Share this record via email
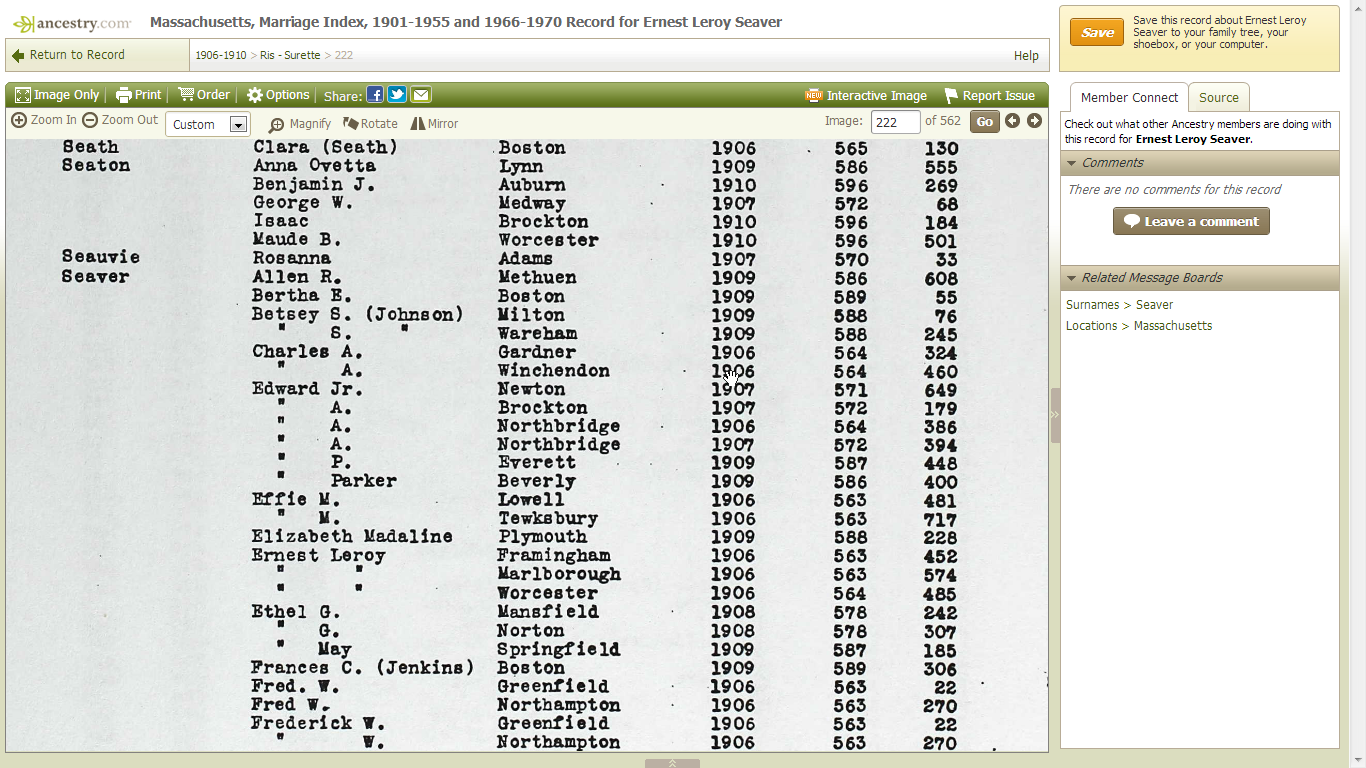Screen dimensions: 1366x768 pyautogui.click(x=420, y=94)
